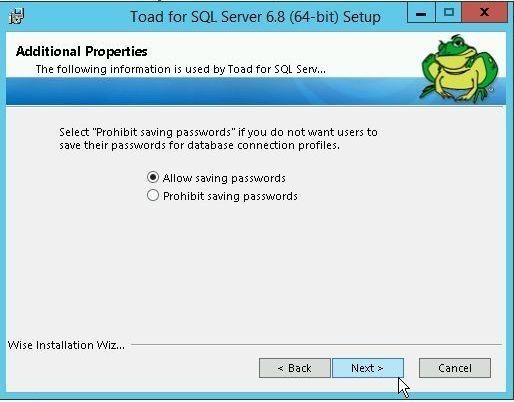
Task: Minimize the Toad Setup window
Action: [421, 13]
